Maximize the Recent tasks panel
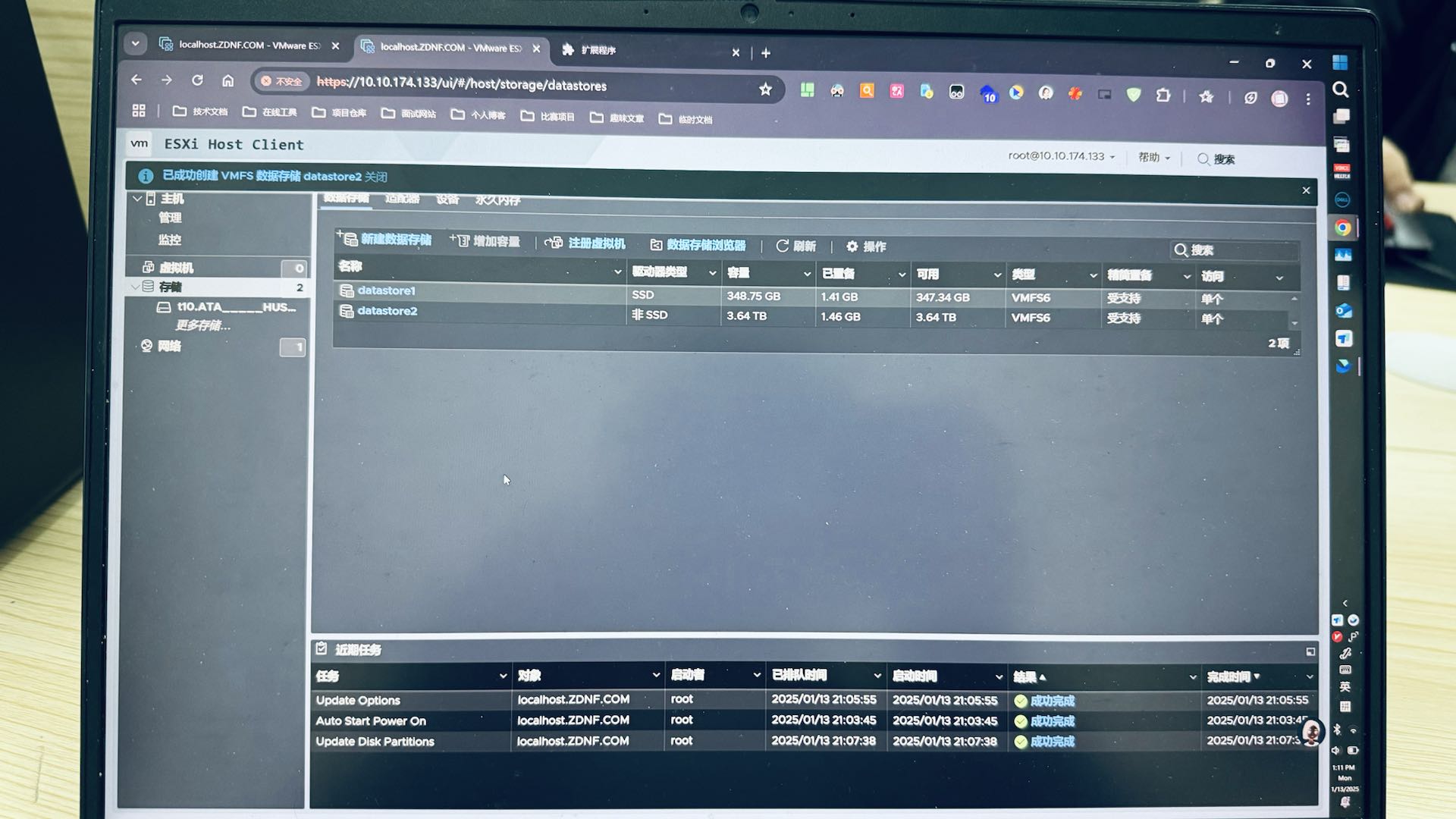 [1310, 651]
